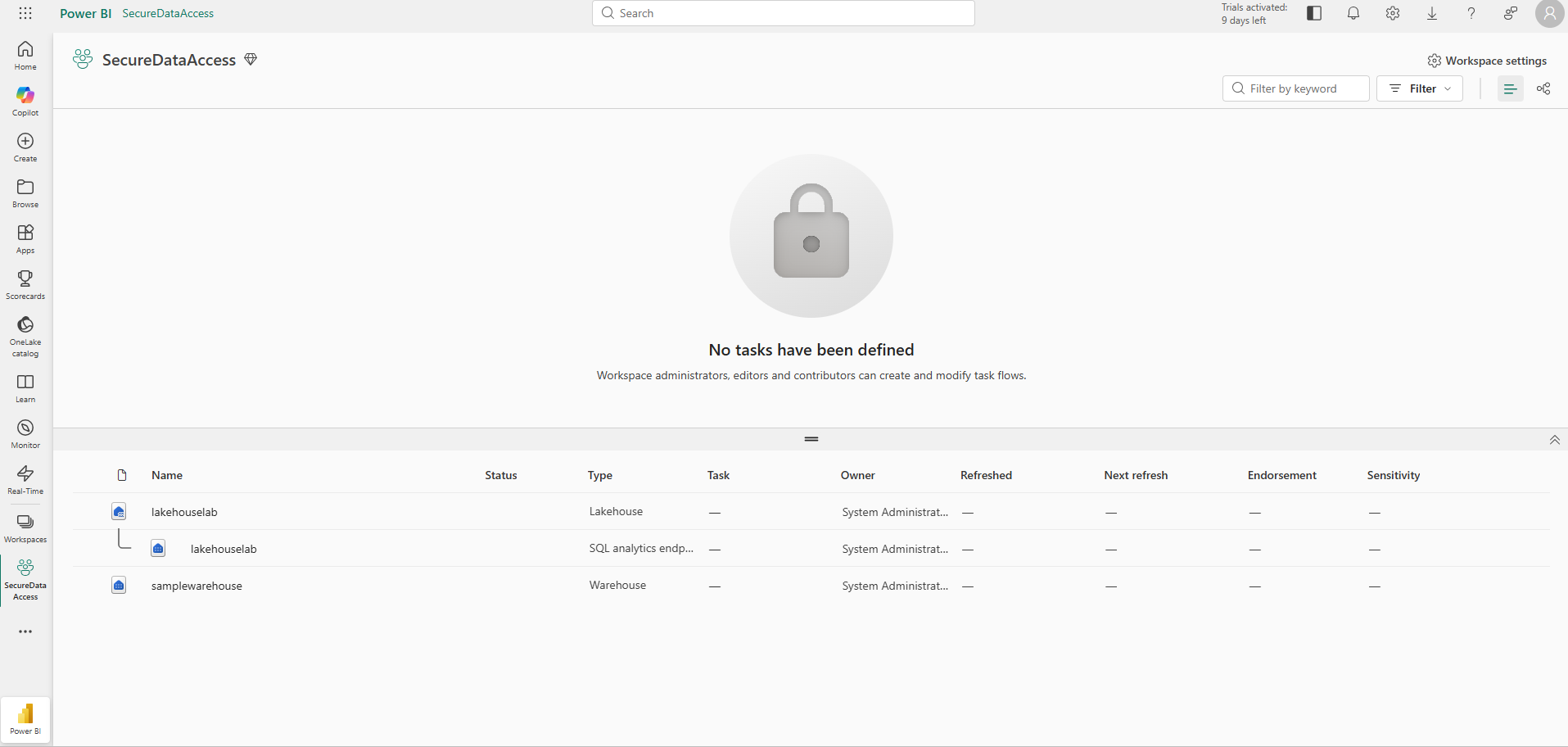Focus the Filter by keyword field
1568x747 pixels.
click(x=1296, y=88)
